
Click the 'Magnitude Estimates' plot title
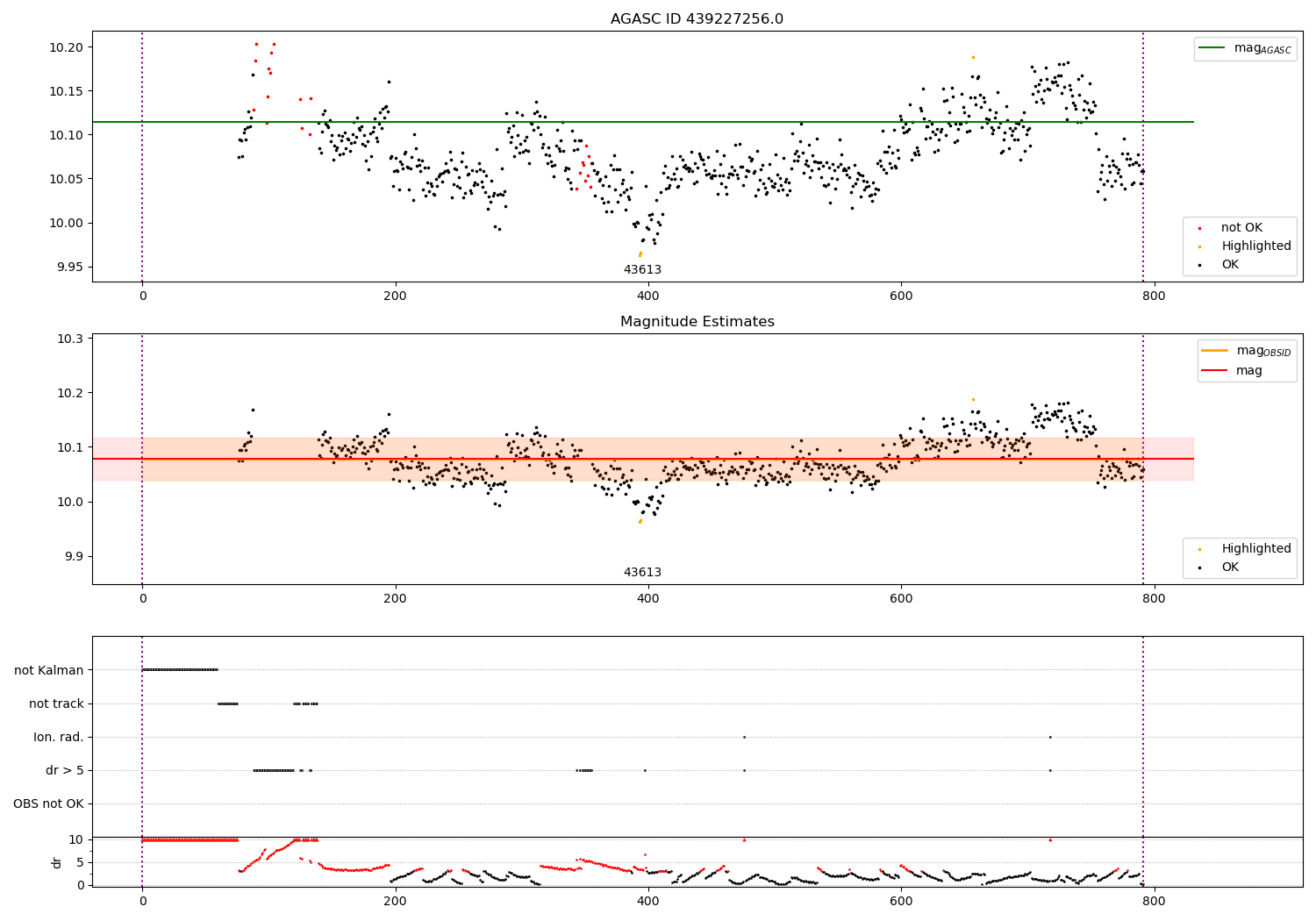coord(697,322)
